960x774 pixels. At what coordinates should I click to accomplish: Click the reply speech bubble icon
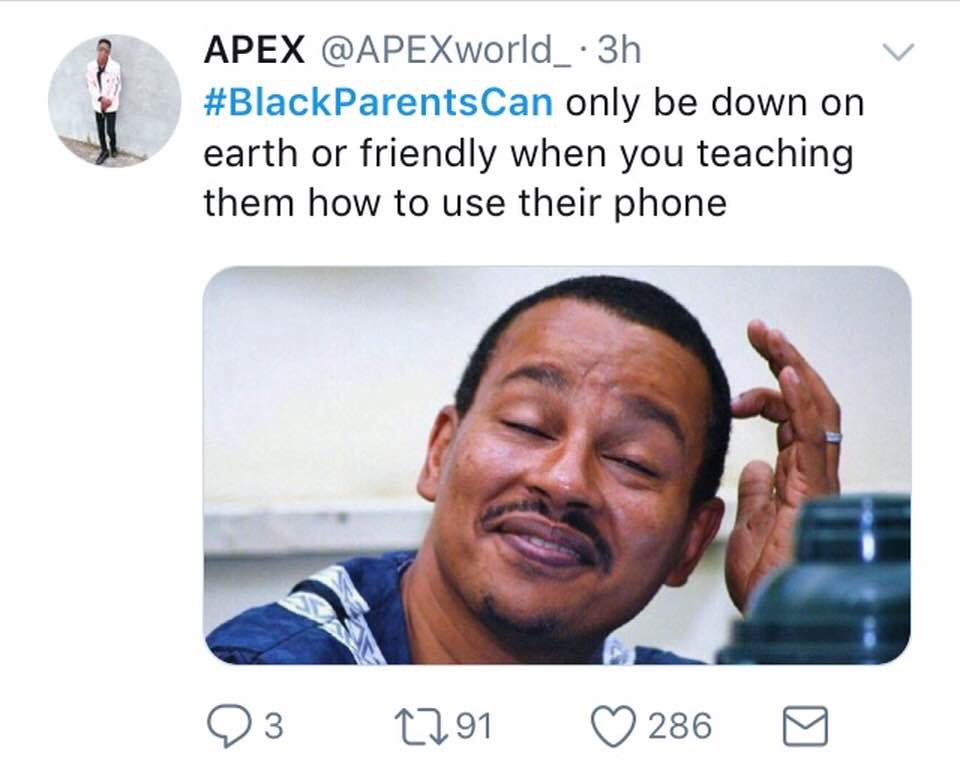[230, 726]
